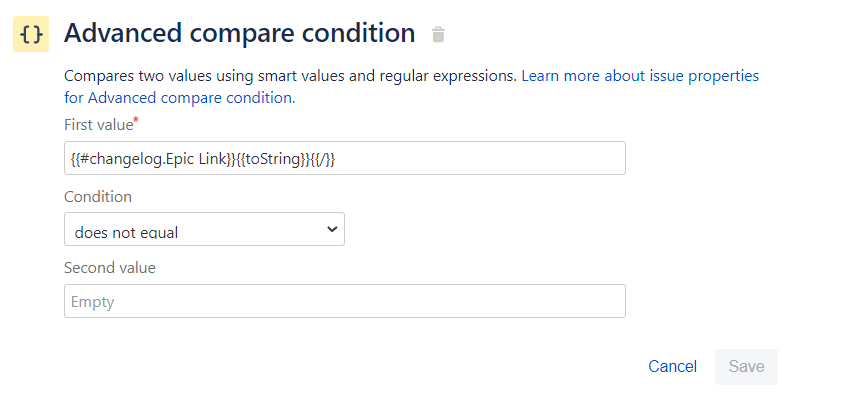Save the advanced compare condition

click(746, 367)
